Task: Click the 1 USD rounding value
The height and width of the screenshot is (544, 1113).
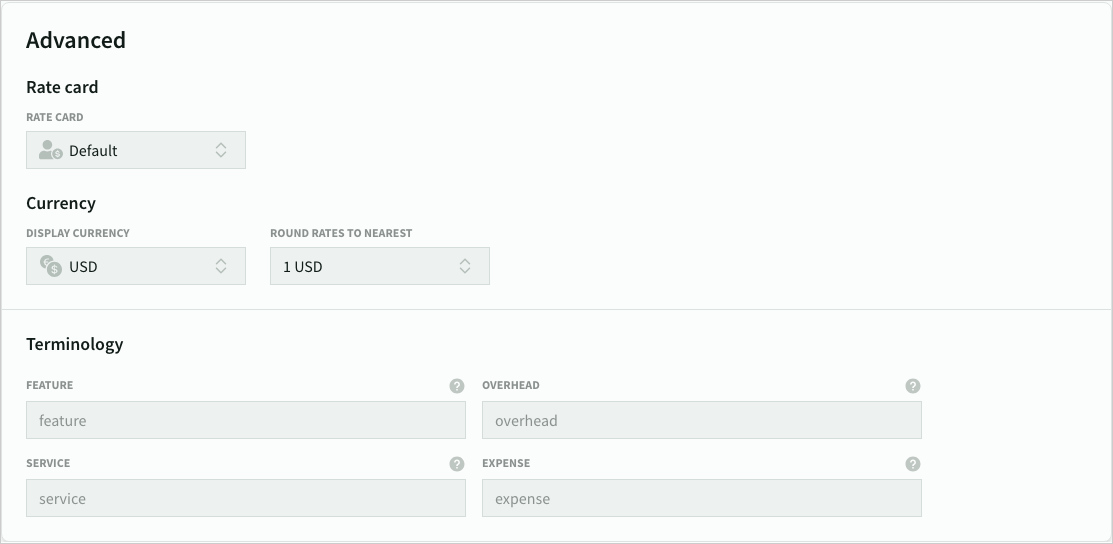Action: 303,267
